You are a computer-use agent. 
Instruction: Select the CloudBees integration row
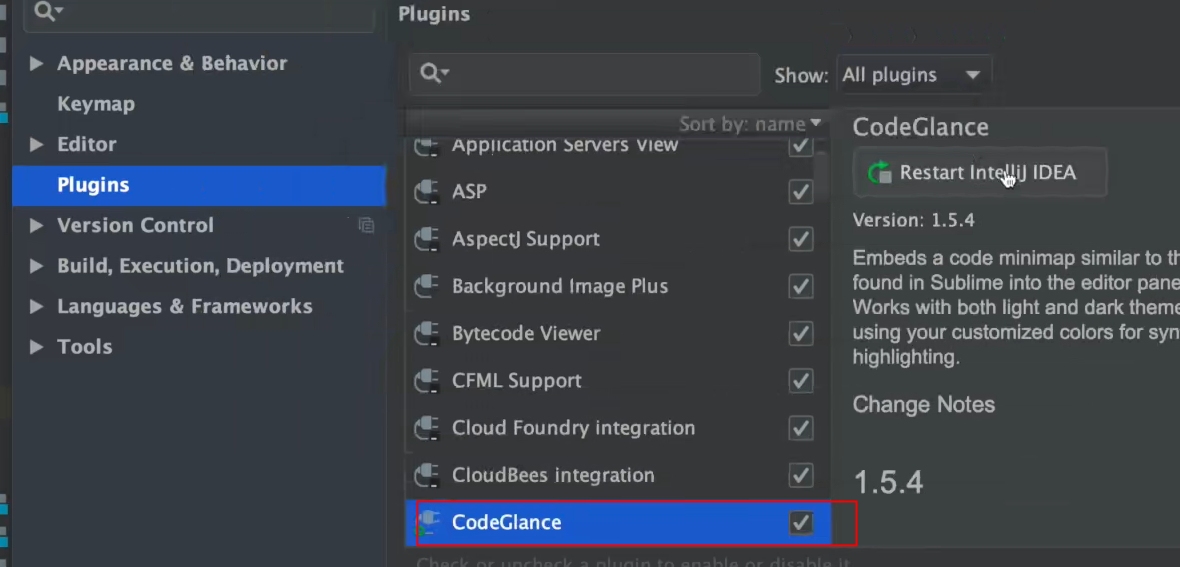(x=617, y=475)
